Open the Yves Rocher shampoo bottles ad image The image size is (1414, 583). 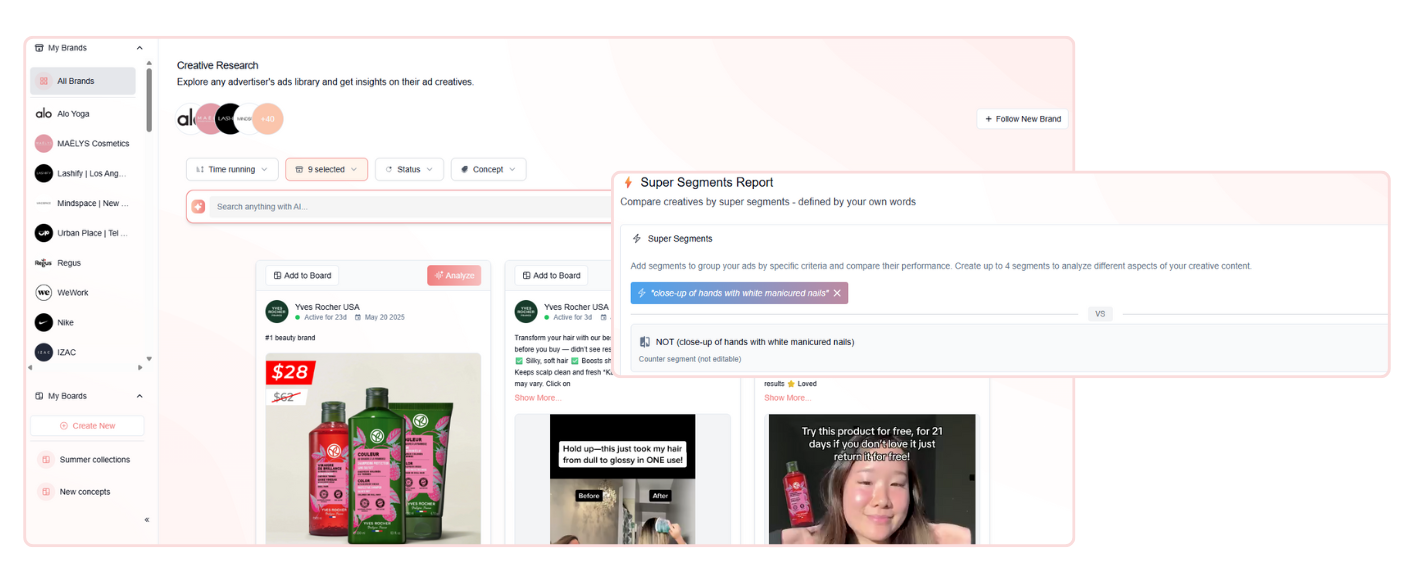[373, 448]
